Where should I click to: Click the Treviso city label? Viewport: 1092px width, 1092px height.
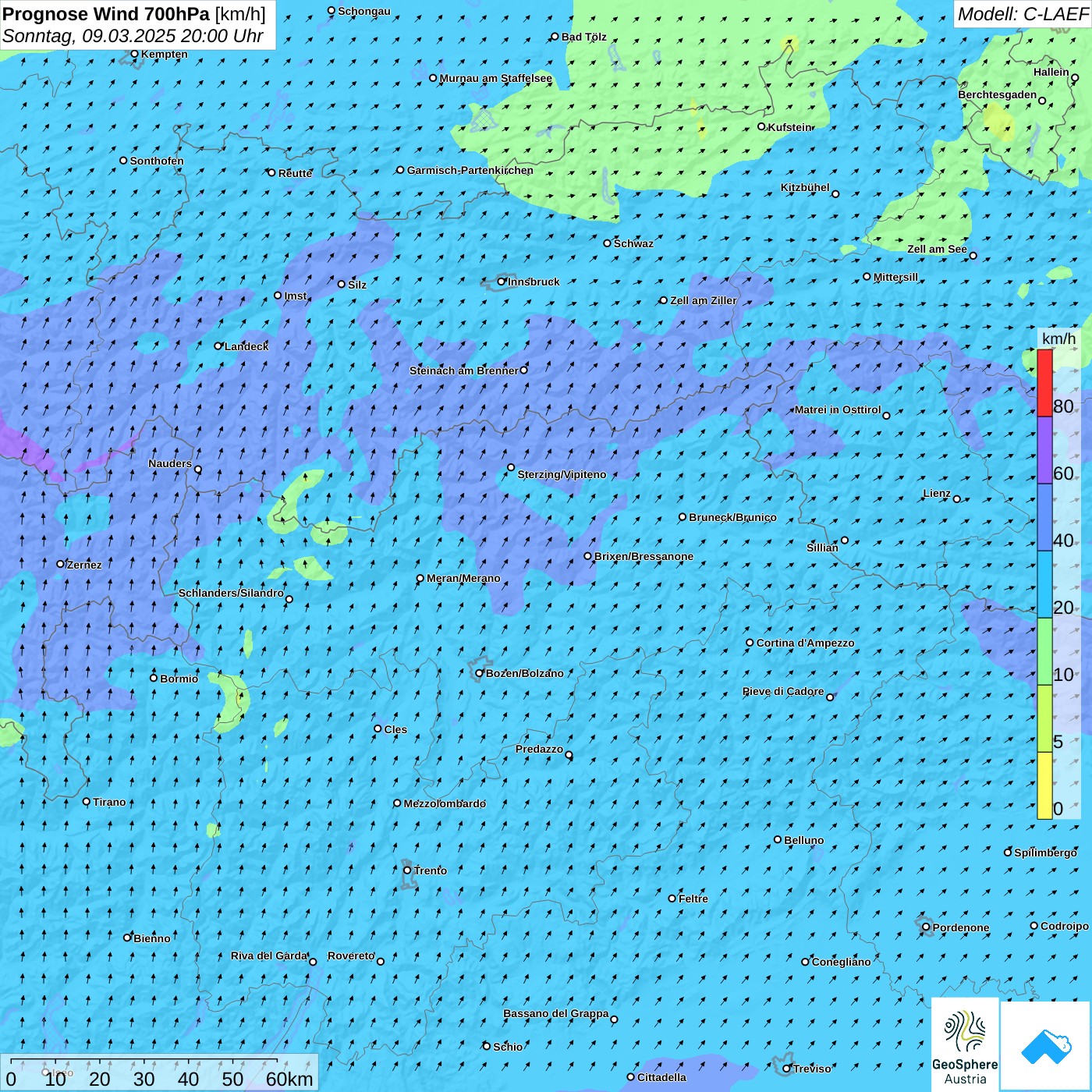(x=812, y=1069)
